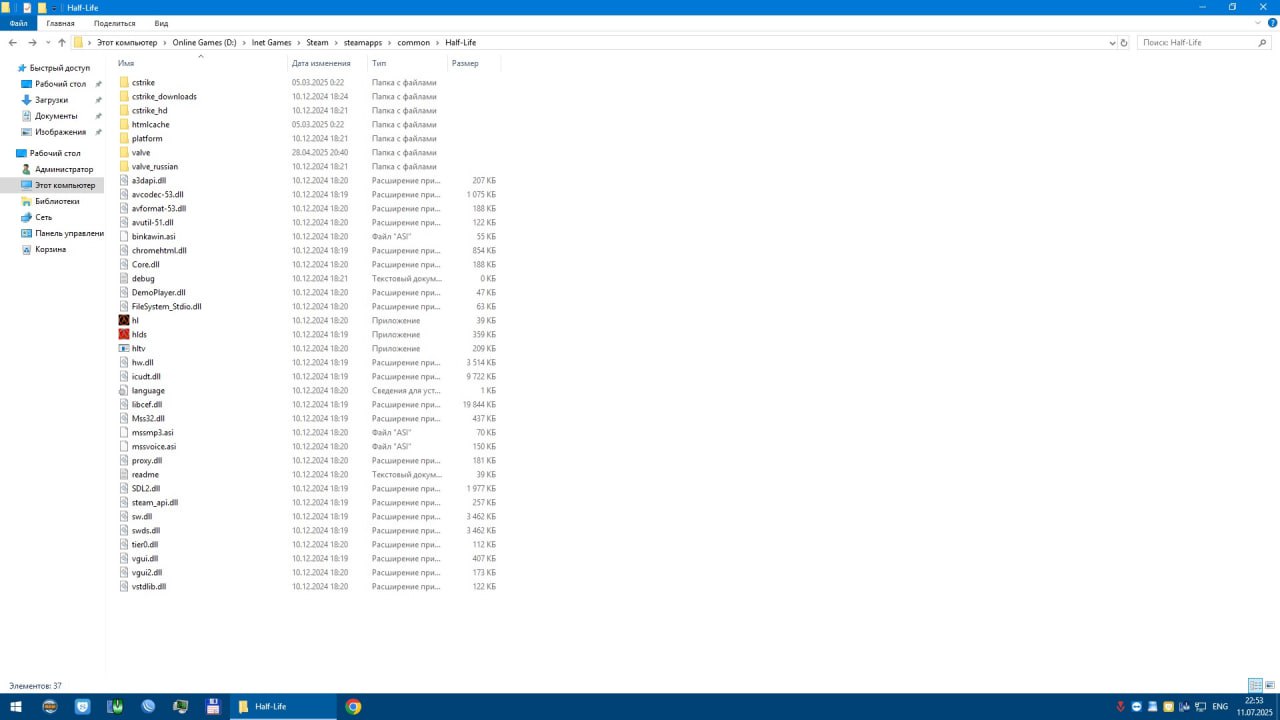Select the language setup info file icon

click(x=124, y=390)
